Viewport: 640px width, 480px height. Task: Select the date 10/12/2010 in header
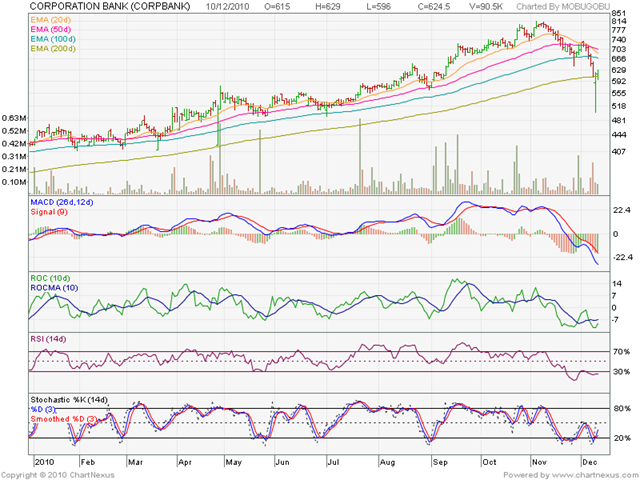tap(227, 7)
